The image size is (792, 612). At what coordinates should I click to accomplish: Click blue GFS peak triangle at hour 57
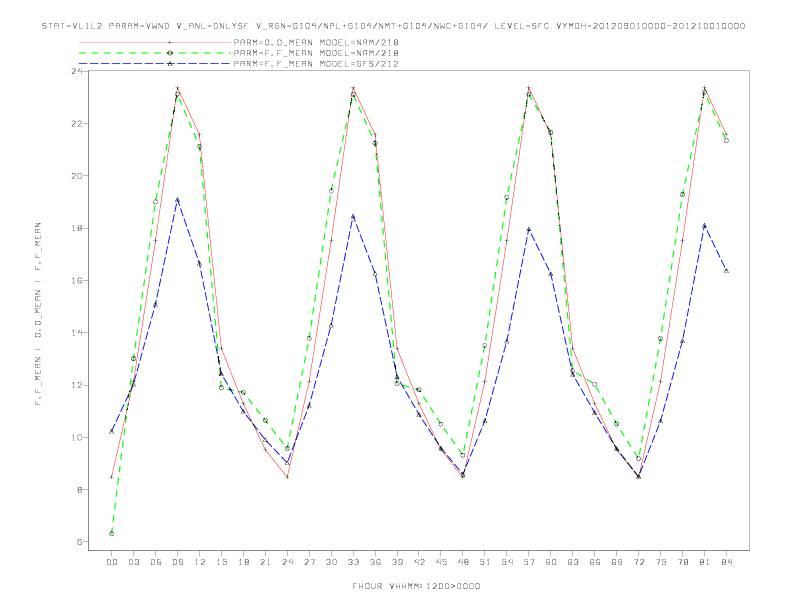pos(529,229)
